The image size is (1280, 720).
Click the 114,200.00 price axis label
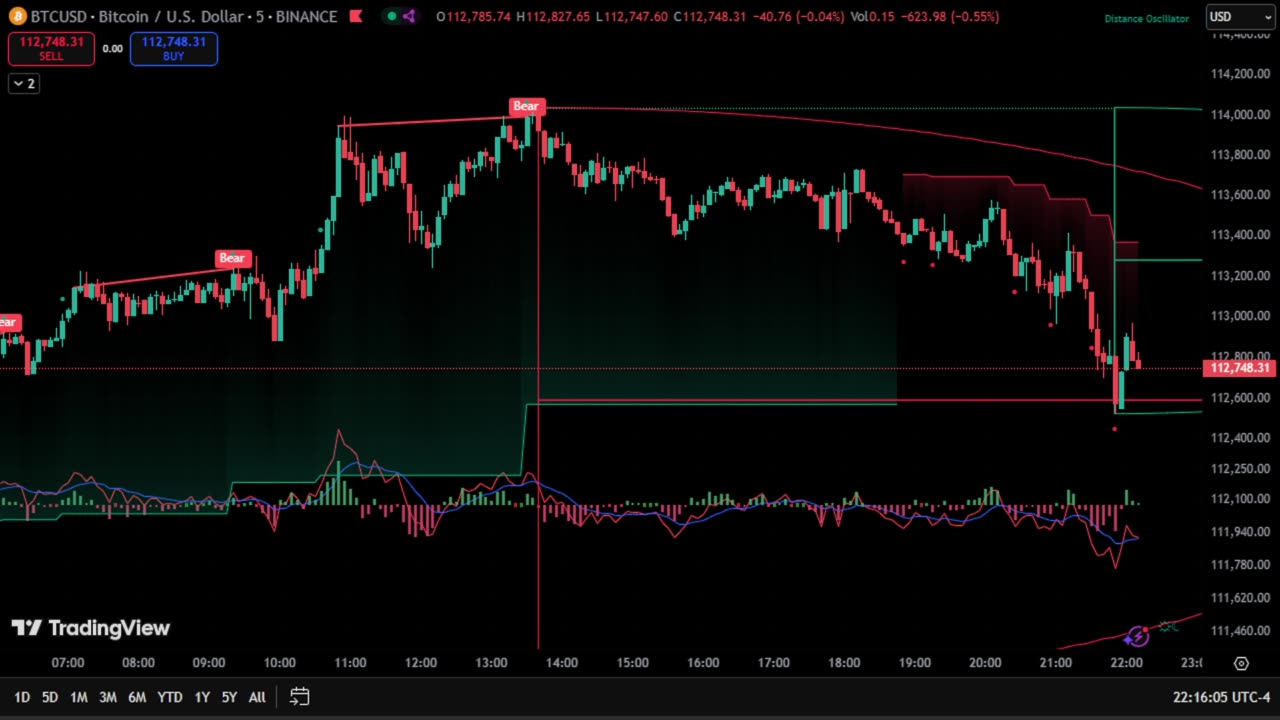(1240, 74)
